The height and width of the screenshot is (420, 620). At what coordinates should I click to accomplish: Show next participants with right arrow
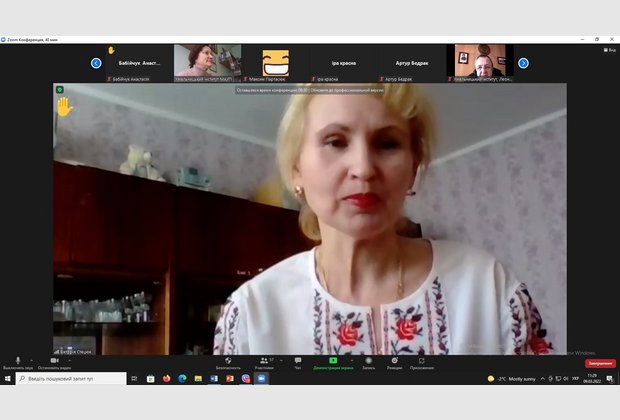point(523,63)
